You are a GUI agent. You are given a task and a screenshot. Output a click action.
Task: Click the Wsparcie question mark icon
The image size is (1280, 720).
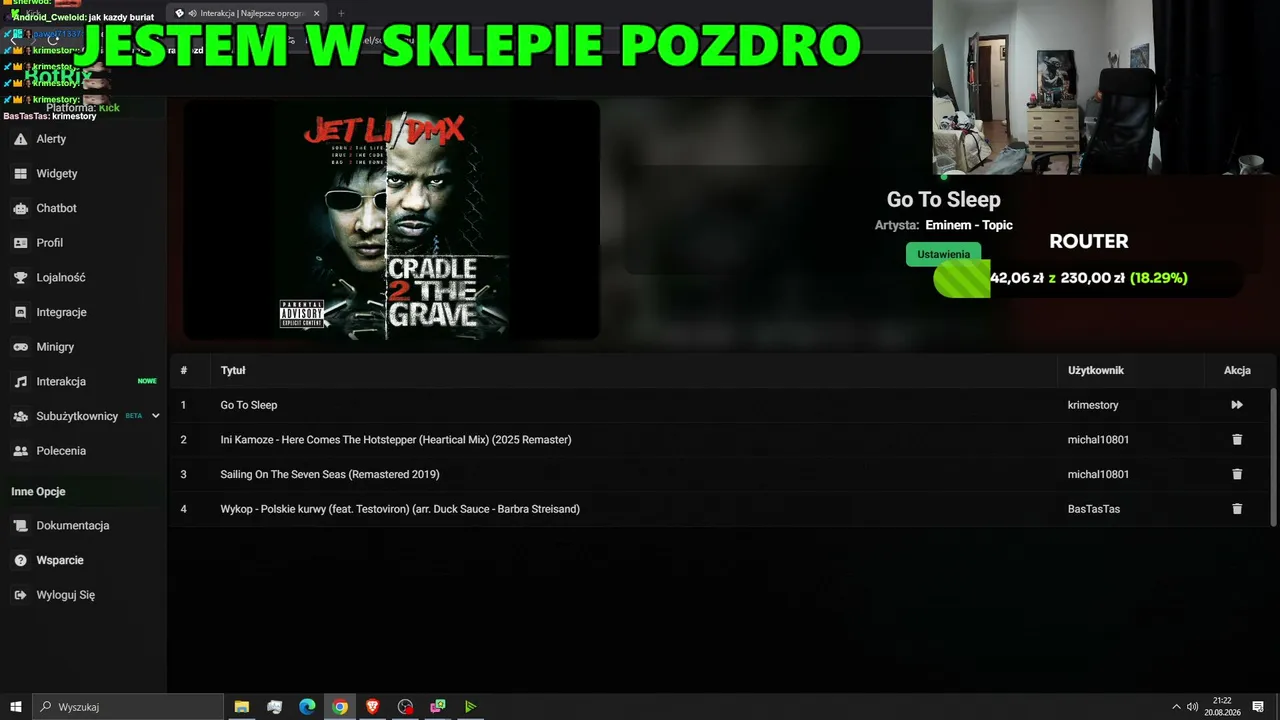(x=20, y=560)
